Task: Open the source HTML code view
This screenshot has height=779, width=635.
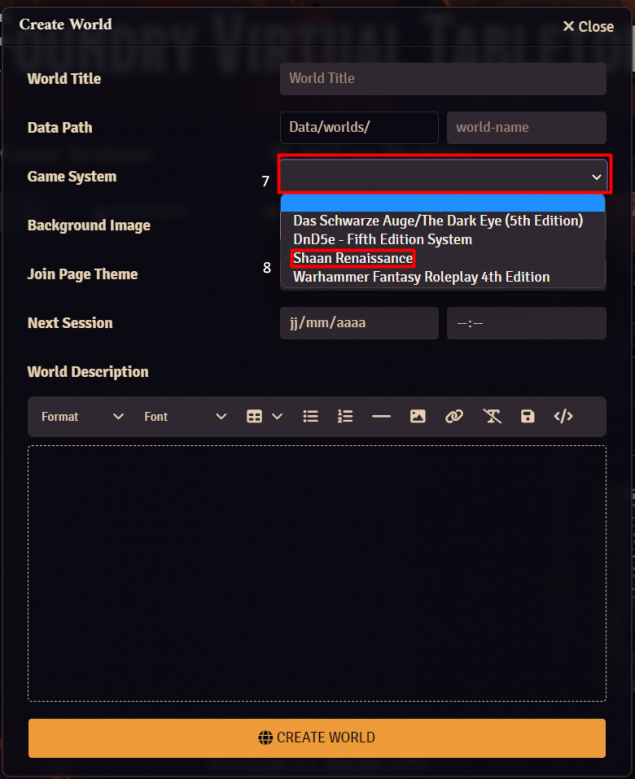Action: pyautogui.click(x=563, y=416)
